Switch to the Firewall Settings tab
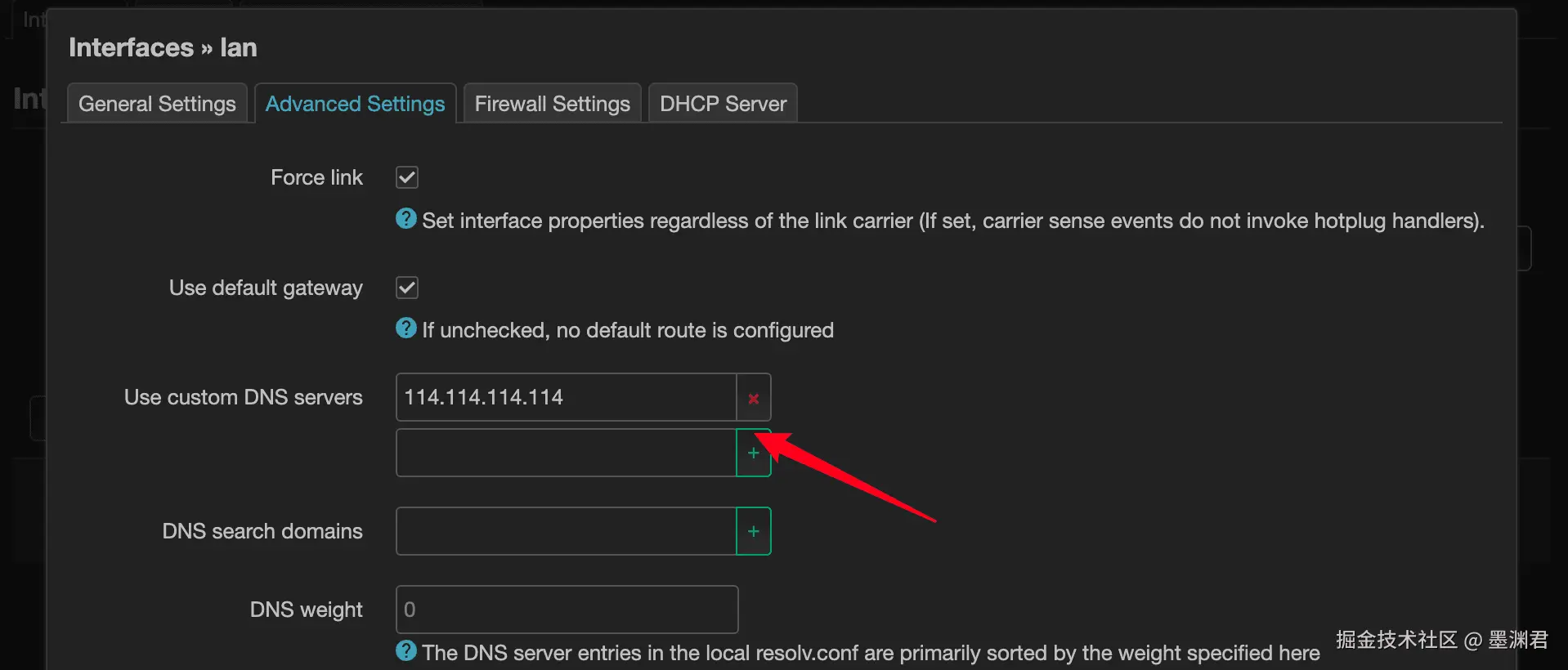This screenshot has height=670, width=1568. click(552, 104)
